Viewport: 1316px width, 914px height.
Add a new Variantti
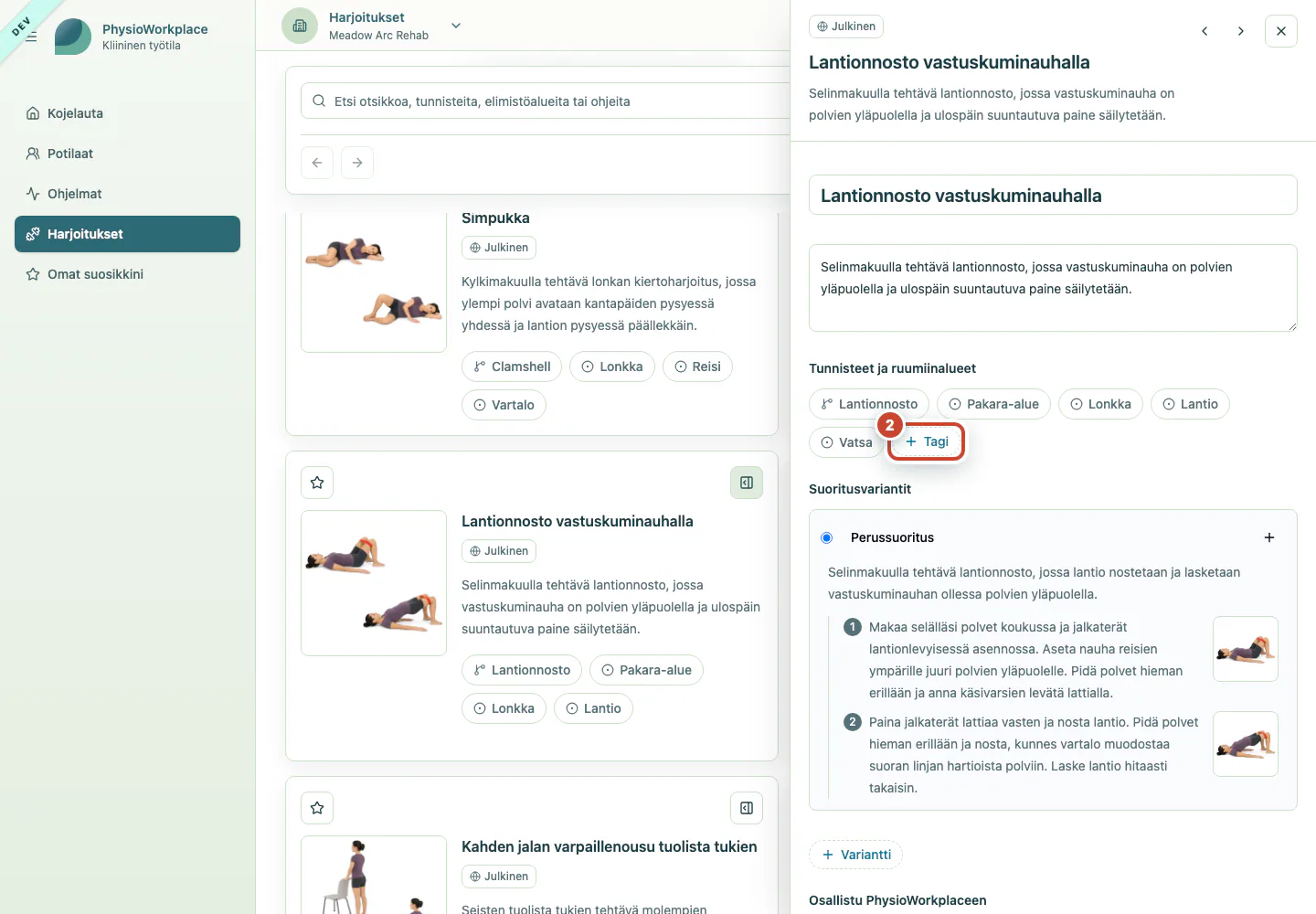coord(856,855)
